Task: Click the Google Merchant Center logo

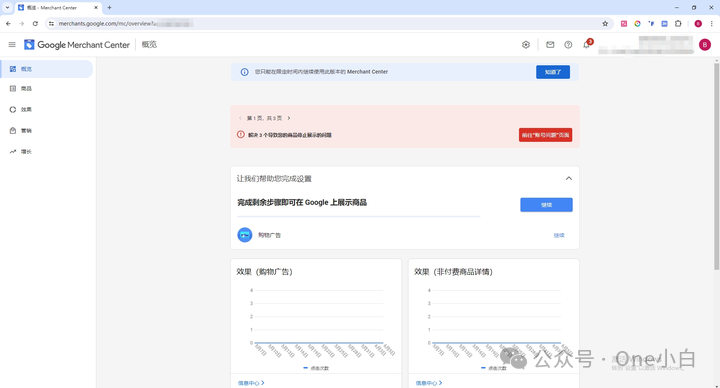Action: [x=77, y=45]
